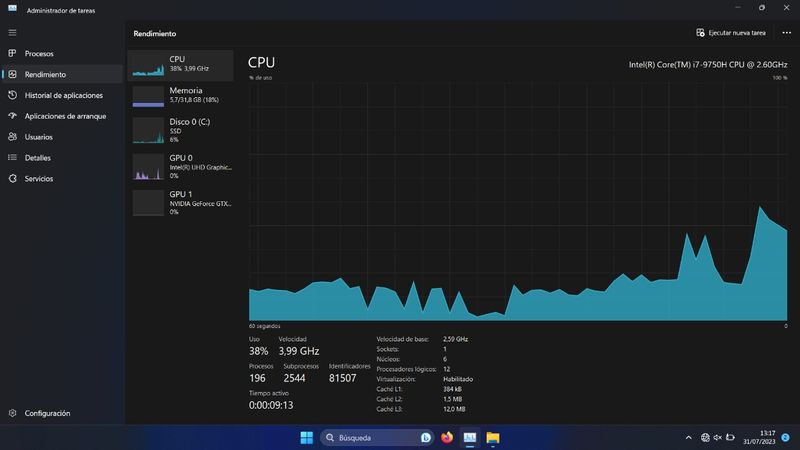Click the Servicios gear icon

click(x=12, y=179)
